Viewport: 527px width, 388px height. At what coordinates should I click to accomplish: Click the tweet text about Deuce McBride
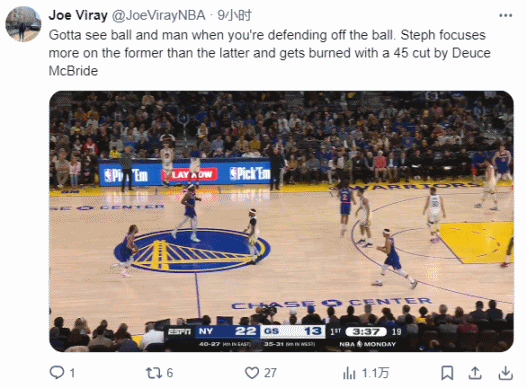(x=270, y=53)
